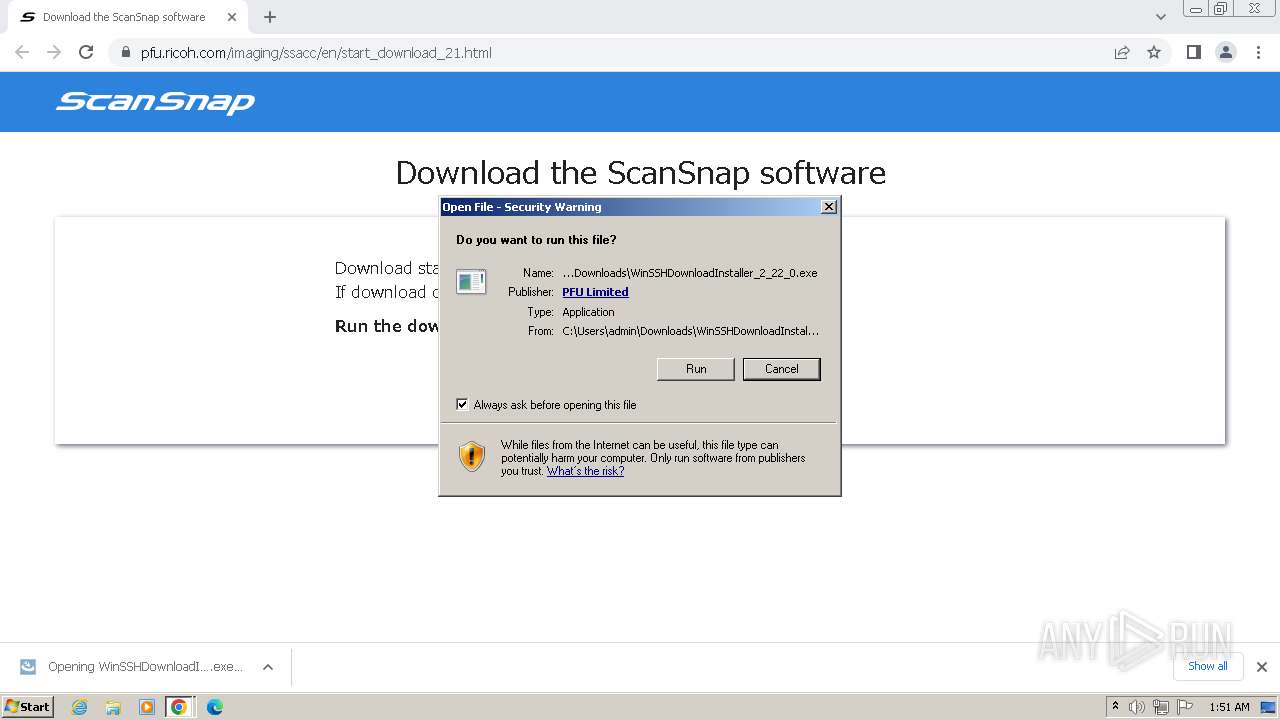Open Windows Explorer from the taskbar

tap(113, 707)
